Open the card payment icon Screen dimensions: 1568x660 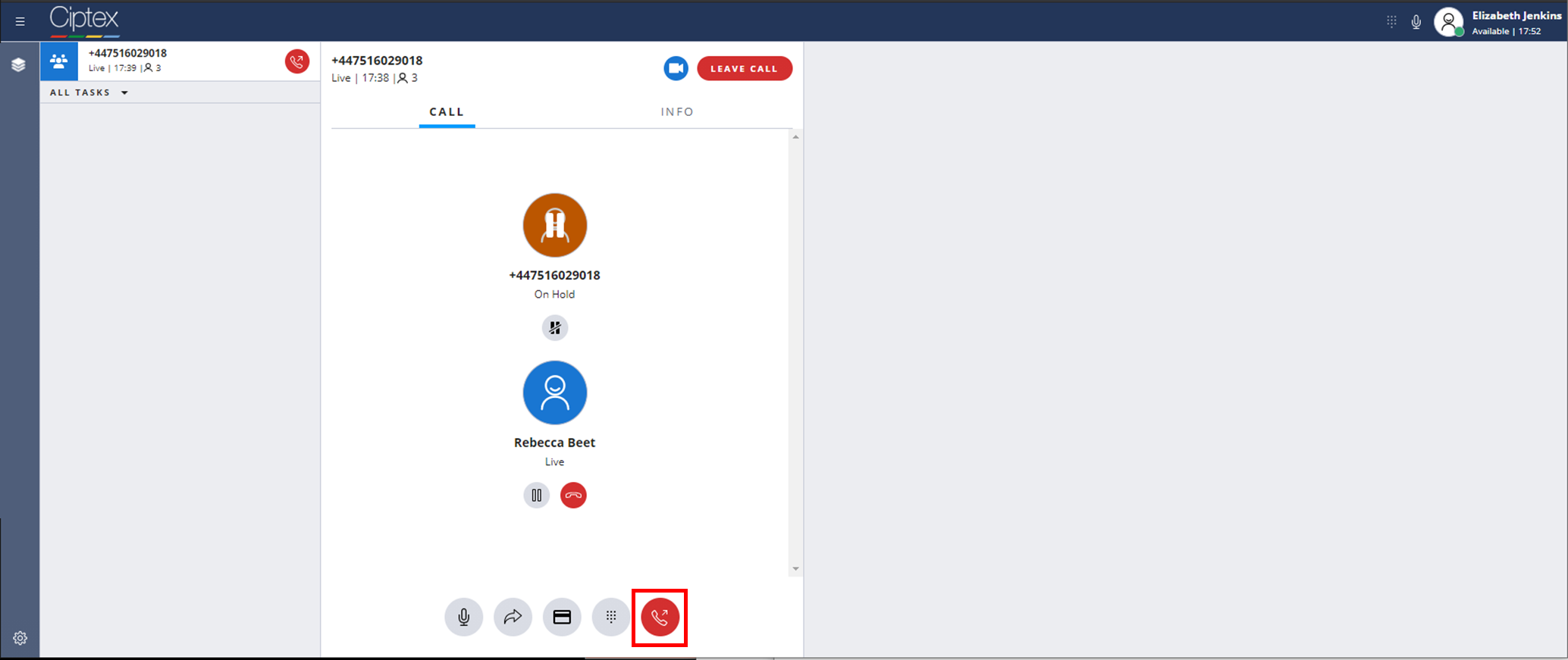pyautogui.click(x=562, y=617)
